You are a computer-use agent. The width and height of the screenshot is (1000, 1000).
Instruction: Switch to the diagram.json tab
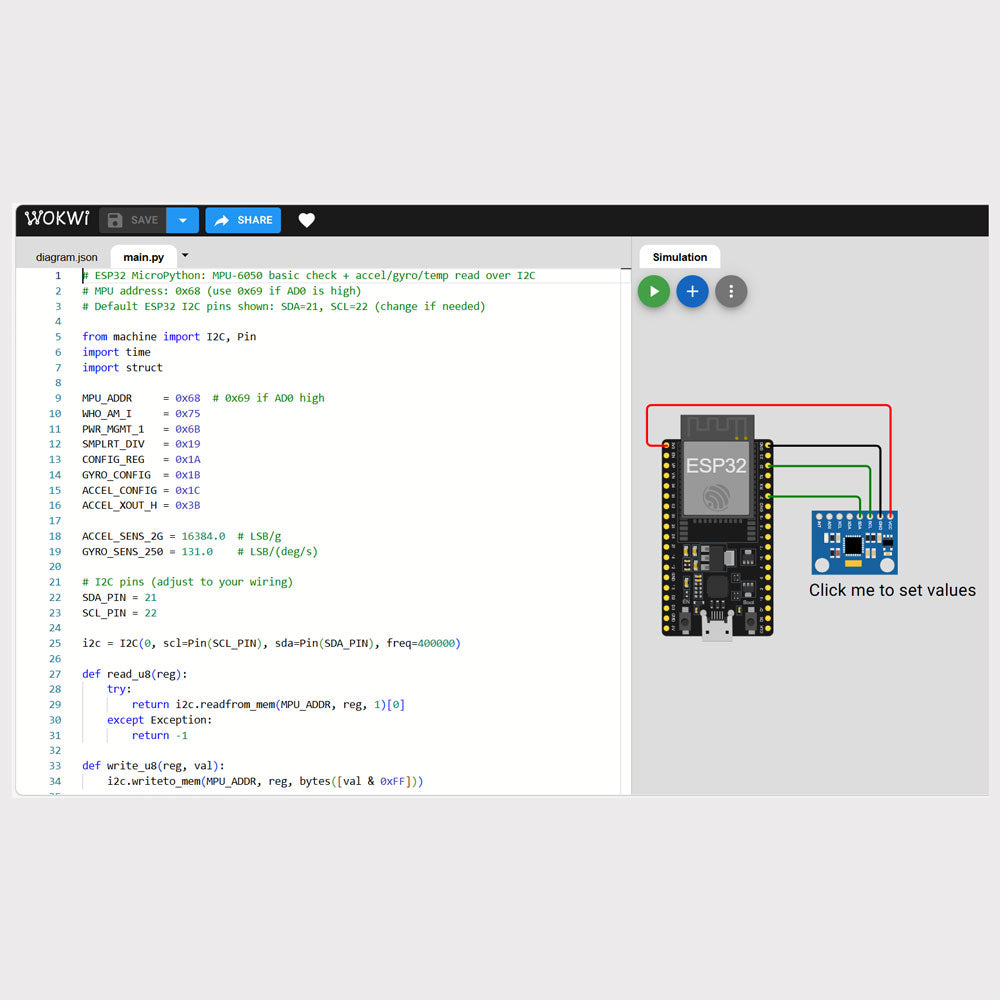pos(67,257)
